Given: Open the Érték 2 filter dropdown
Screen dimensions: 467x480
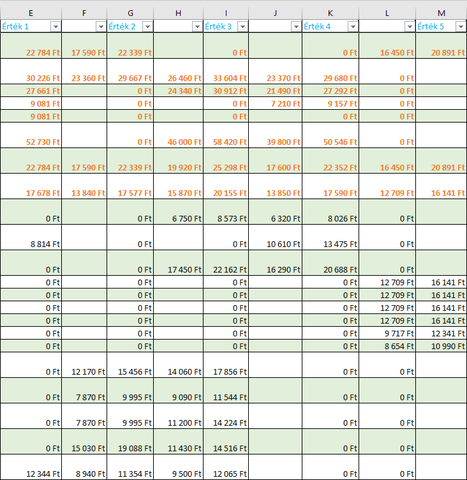Looking at the screenshot, I should [147, 26].
